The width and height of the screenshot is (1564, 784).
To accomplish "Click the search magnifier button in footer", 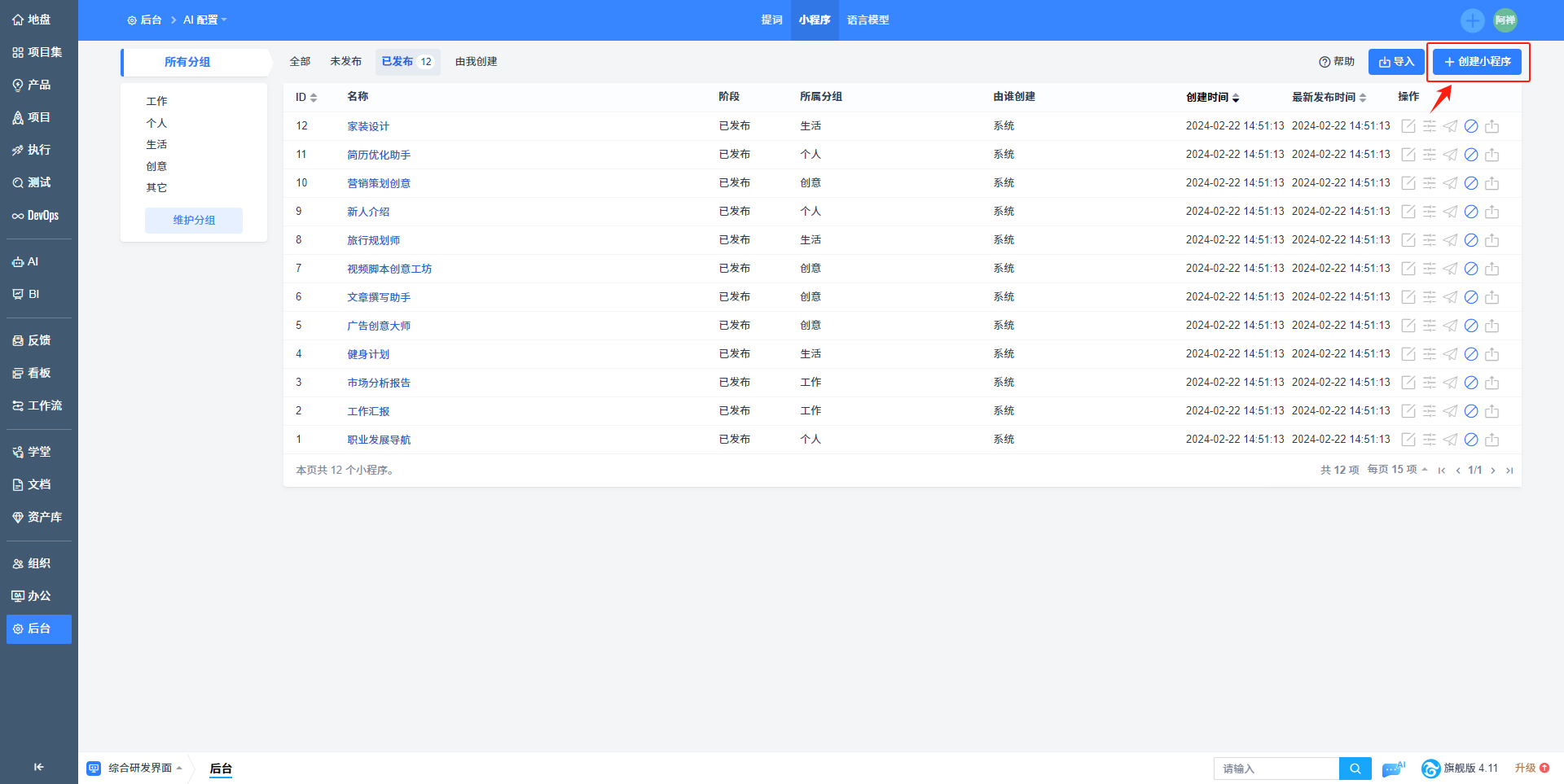I will coord(1355,769).
